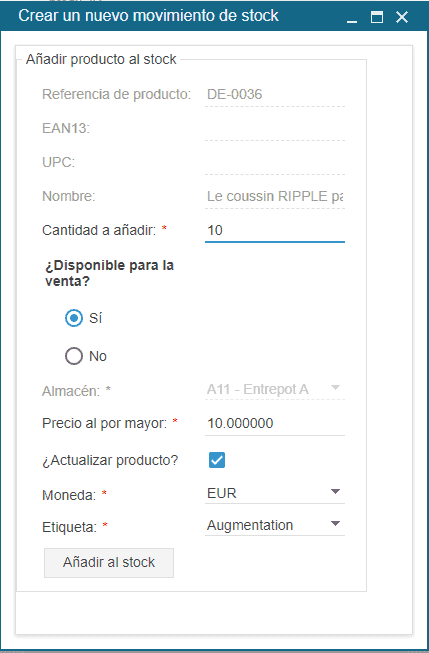Focus the Cantidad a añadir field
Screen dimensions: 429x653
pyautogui.click(x=275, y=230)
